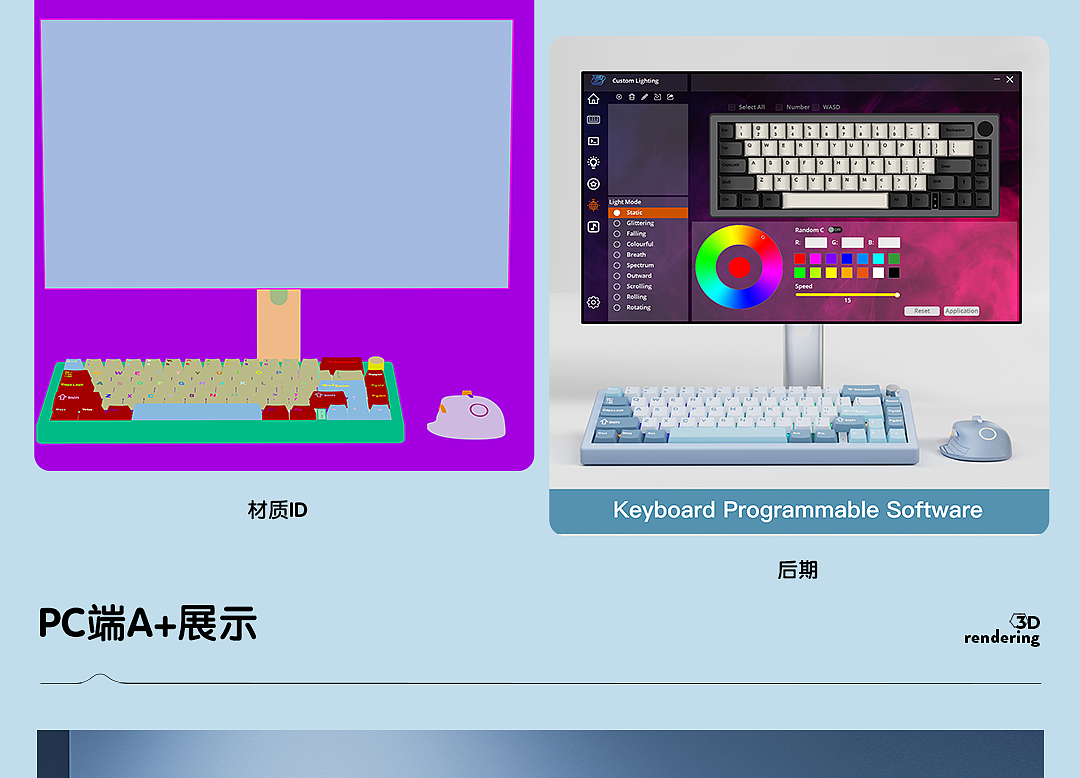Screen dimensions: 1080x778
Task: Click the Speed slider handle
Action: [897, 295]
